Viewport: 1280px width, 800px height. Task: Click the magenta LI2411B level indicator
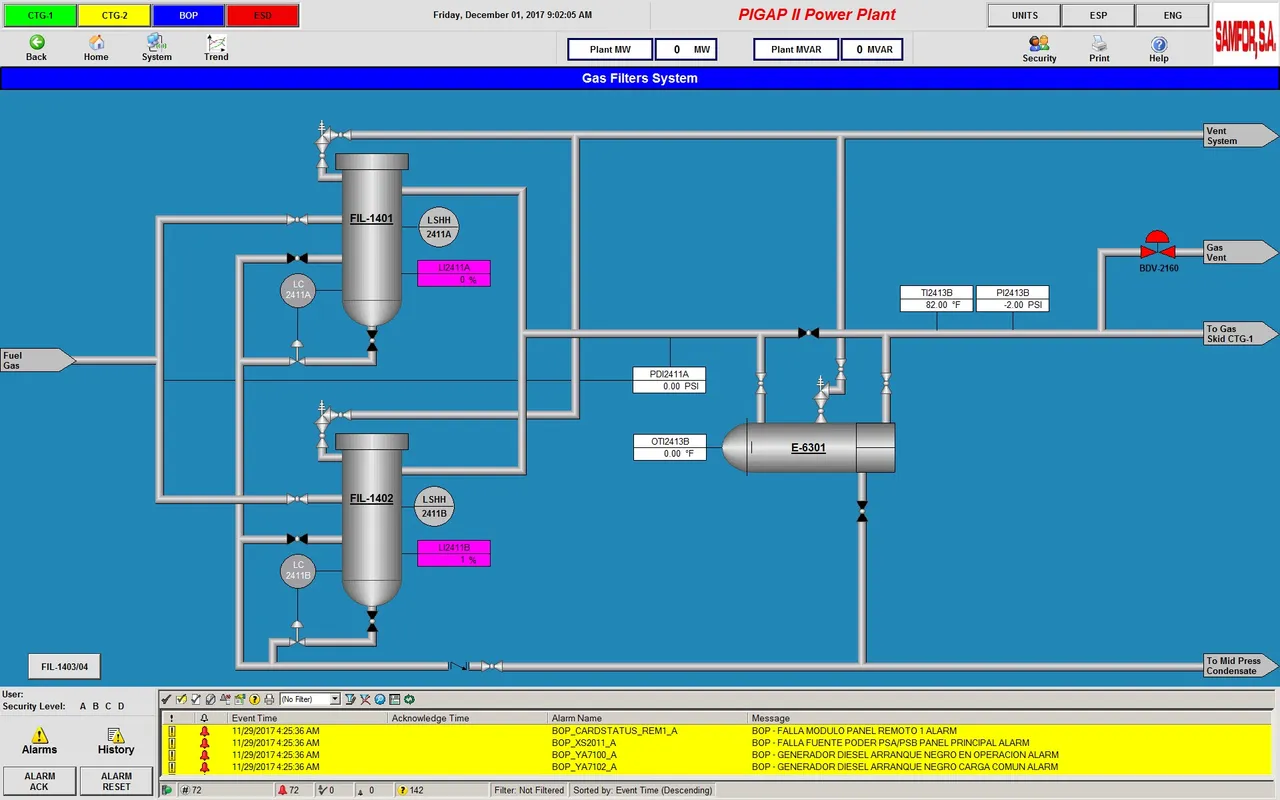click(x=453, y=553)
